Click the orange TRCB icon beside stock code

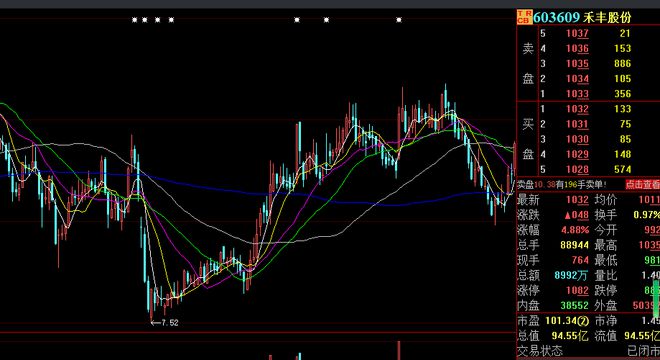524,17
